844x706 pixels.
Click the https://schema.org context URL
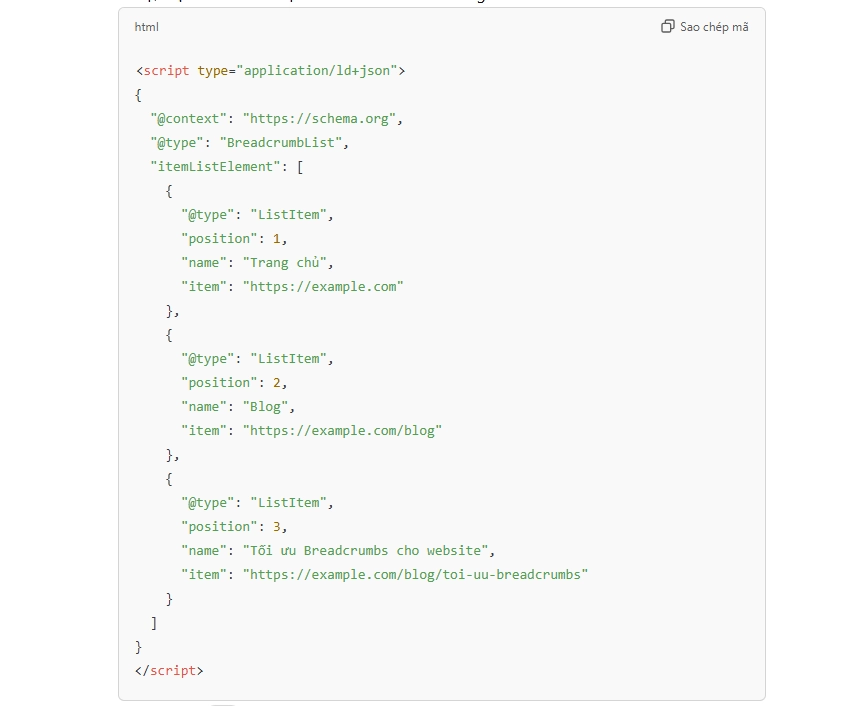[x=320, y=119]
